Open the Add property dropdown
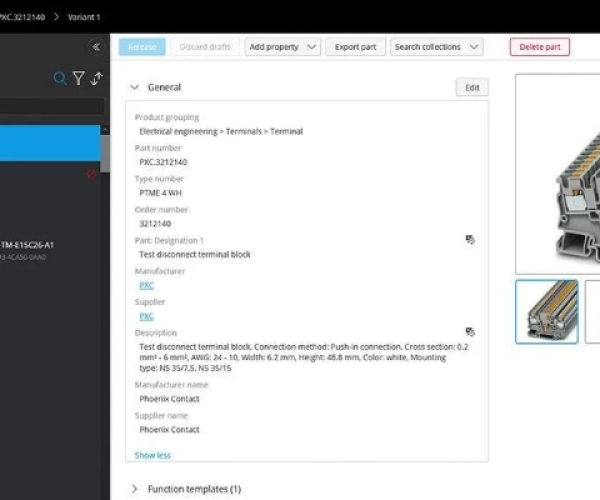 point(283,47)
